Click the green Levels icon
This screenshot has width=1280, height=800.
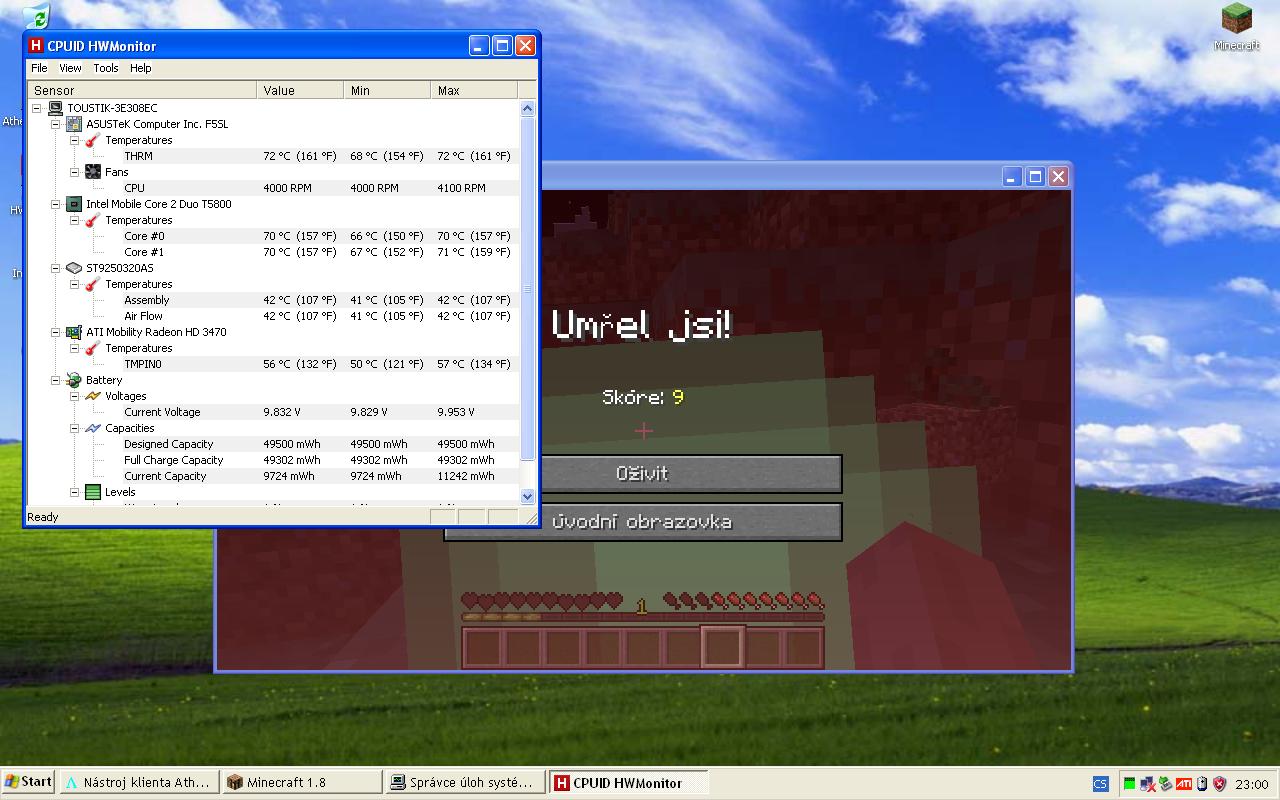pos(93,492)
